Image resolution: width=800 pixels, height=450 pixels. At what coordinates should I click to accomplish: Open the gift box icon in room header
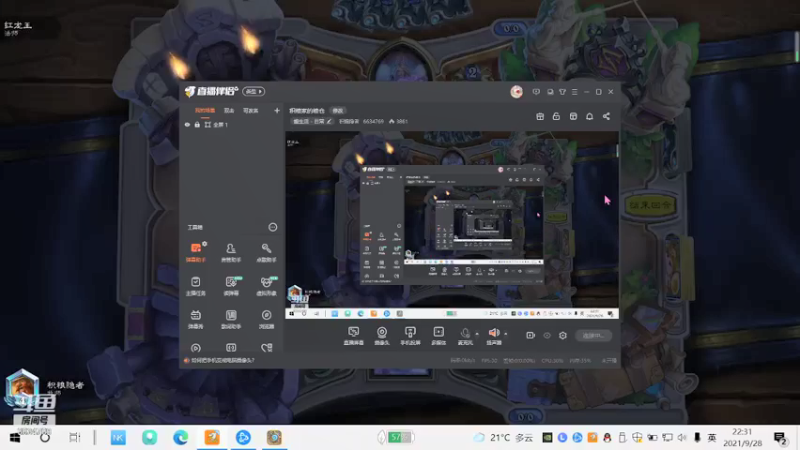(x=540, y=116)
